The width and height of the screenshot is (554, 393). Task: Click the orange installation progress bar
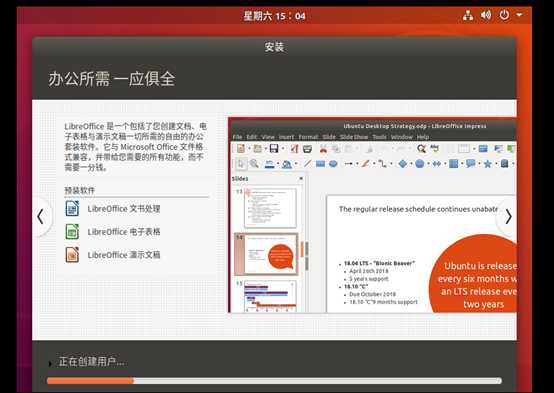[274, 381]
